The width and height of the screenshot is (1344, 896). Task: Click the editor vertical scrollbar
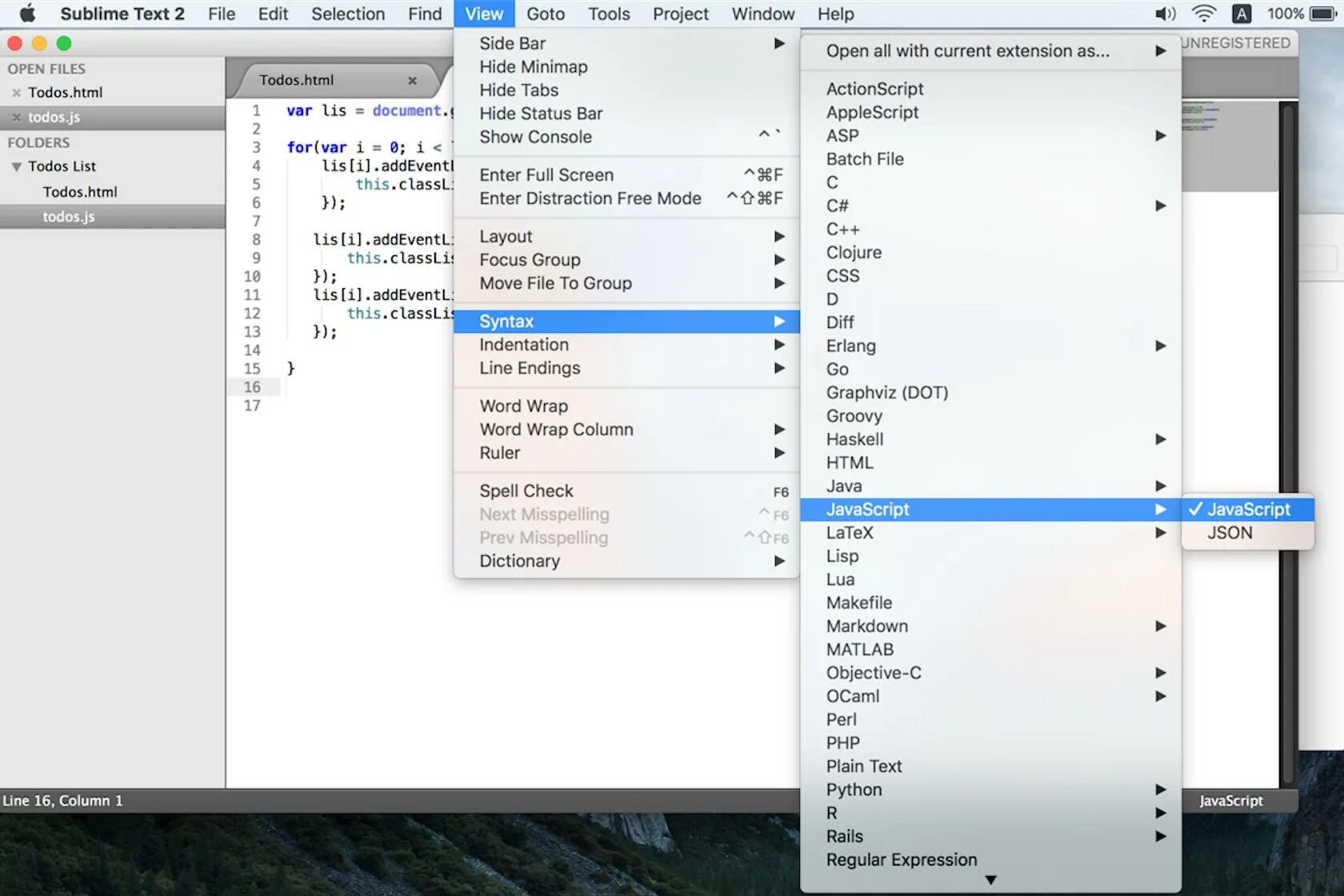(1287, 444)
